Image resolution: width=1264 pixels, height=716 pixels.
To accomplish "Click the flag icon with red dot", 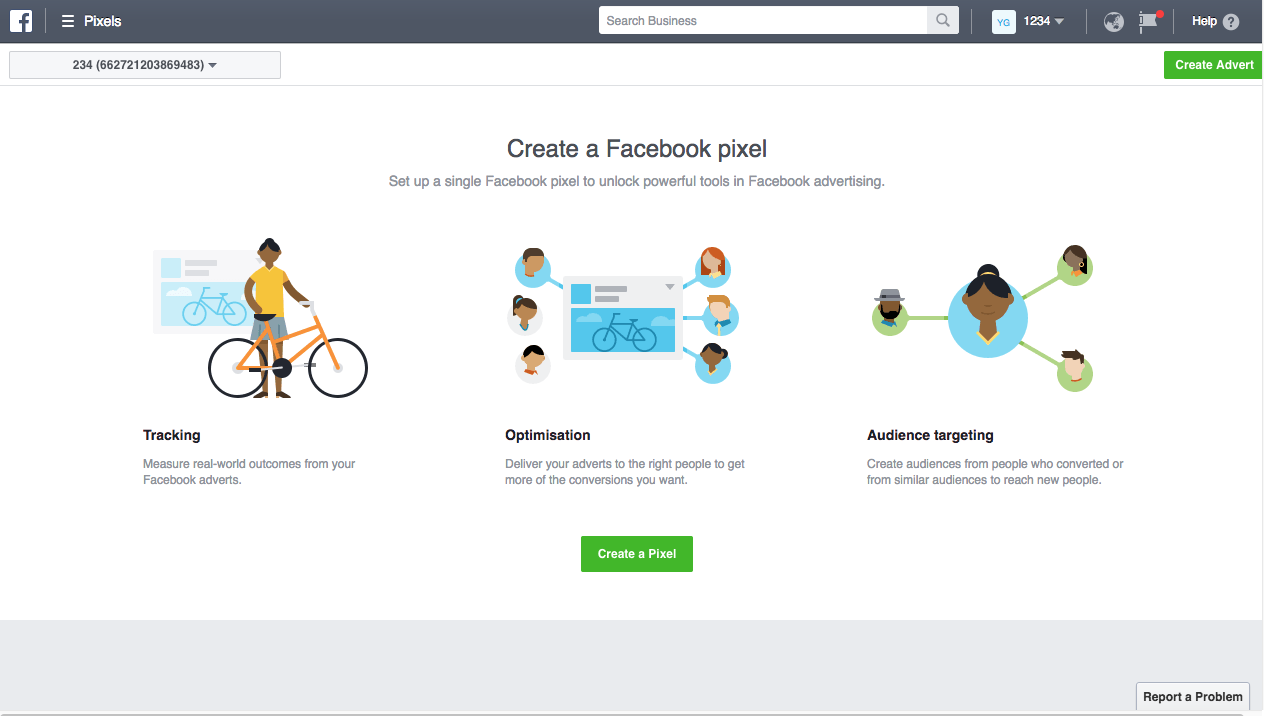I will (1149, 21).
